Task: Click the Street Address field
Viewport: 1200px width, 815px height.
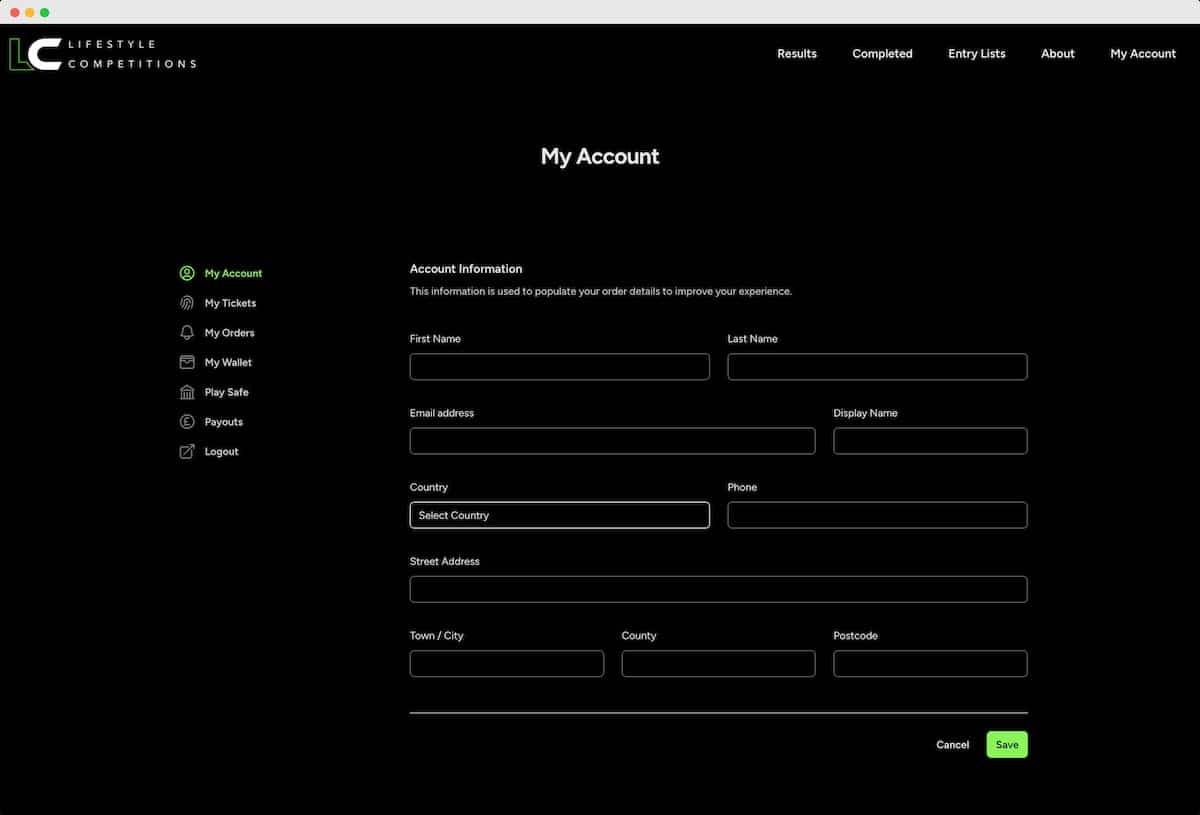Action: [718, 589]
